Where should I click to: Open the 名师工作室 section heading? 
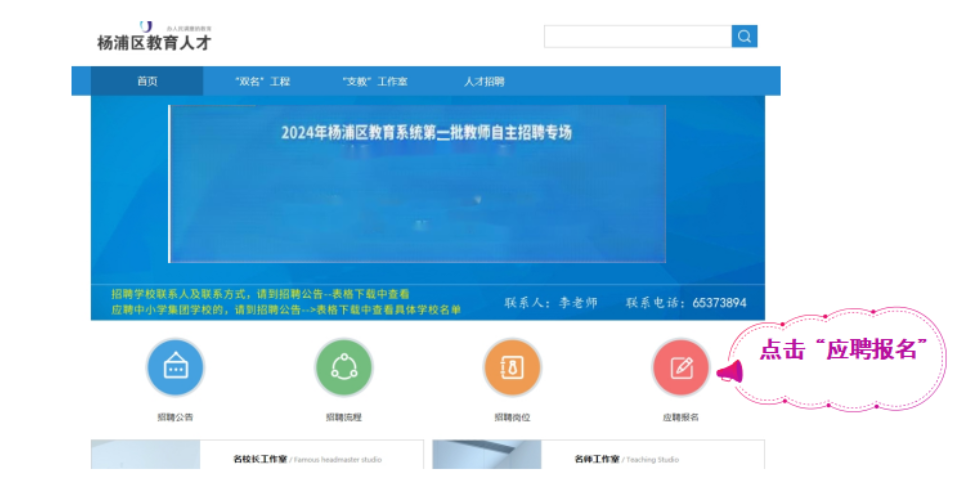coord(596,460)
